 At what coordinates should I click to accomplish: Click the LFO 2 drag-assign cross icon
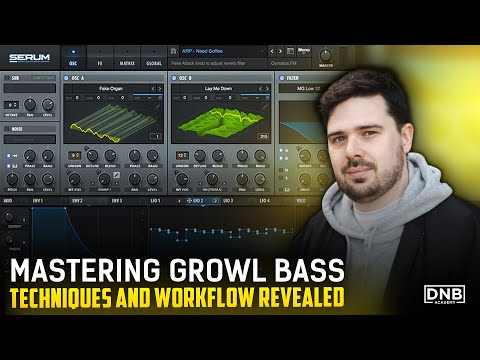coord(189,201)
